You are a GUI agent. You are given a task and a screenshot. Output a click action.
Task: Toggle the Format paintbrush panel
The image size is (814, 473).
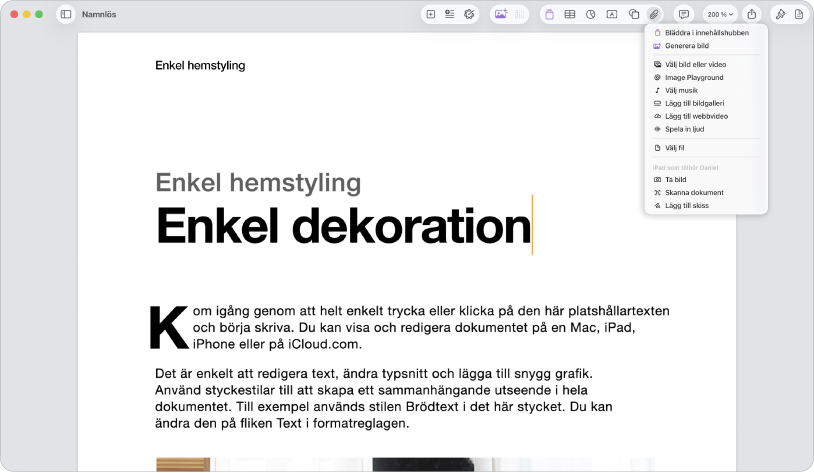click(x=780, y=15)
